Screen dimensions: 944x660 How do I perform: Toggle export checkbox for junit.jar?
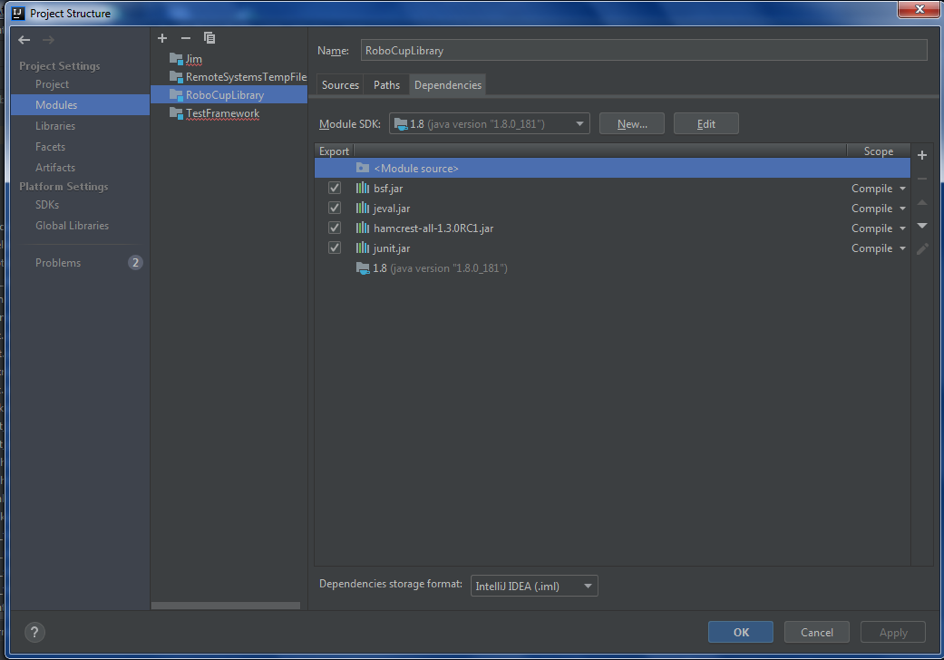click(334, 248)
